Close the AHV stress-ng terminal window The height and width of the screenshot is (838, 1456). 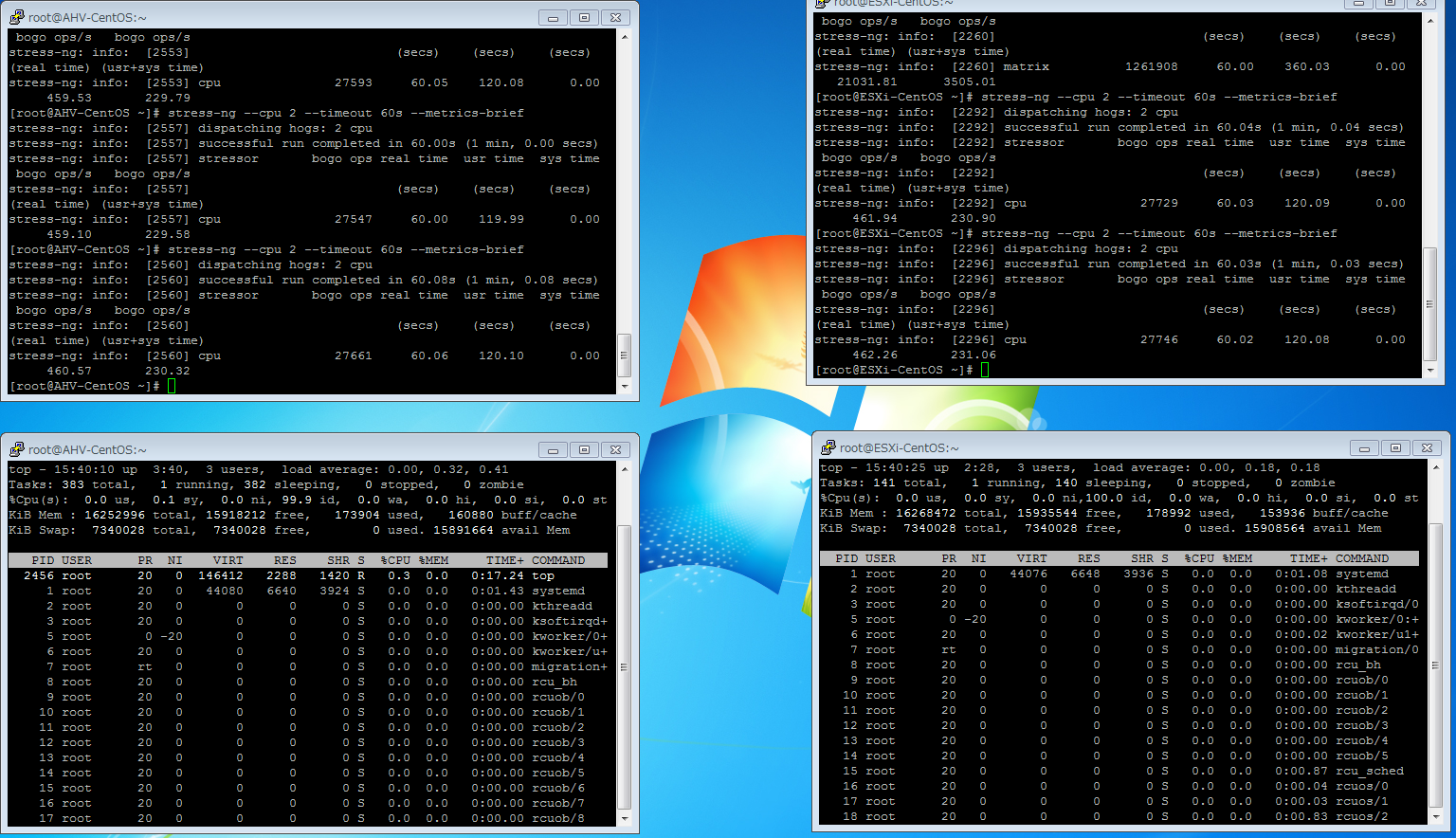tap(615, 17)
